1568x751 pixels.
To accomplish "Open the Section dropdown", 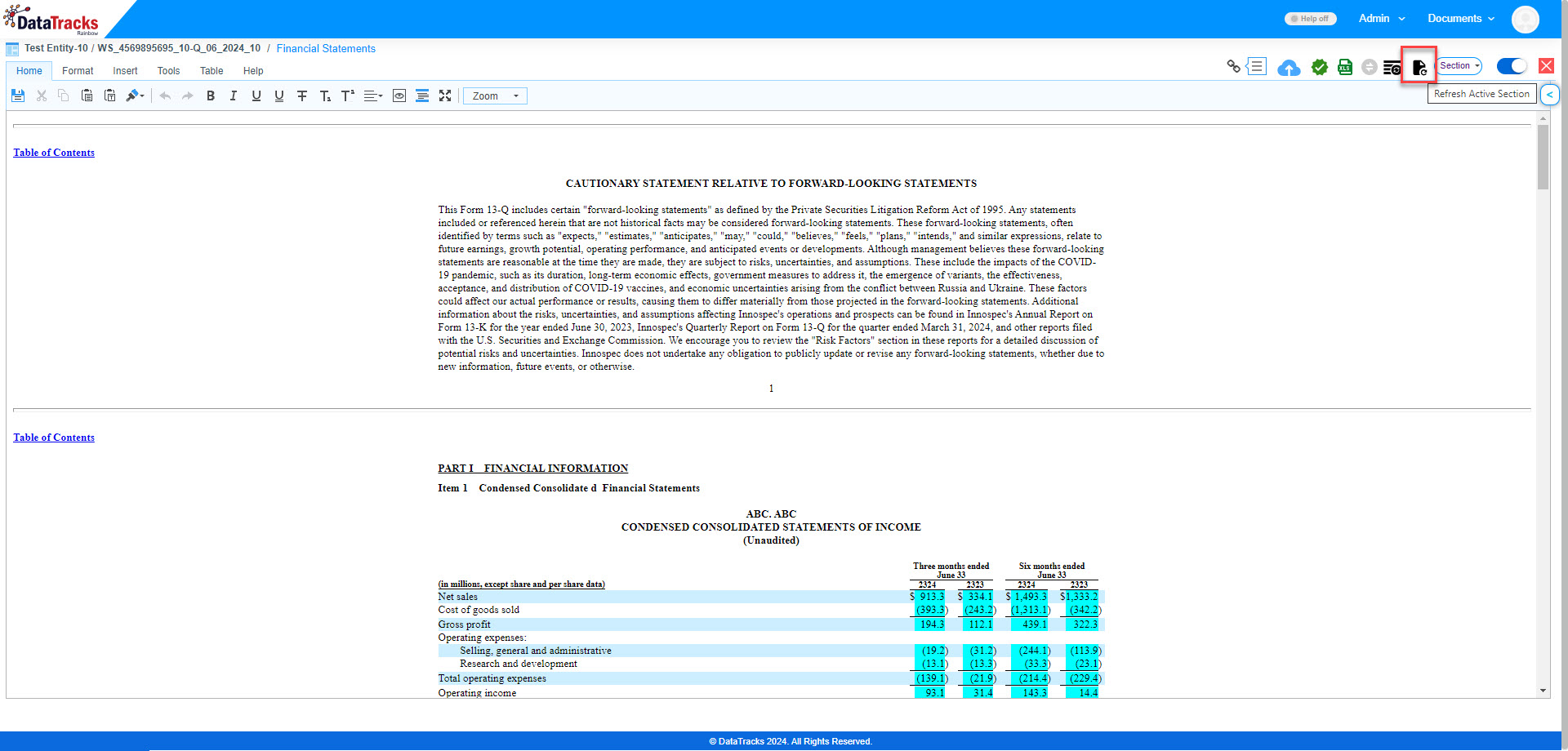I will (1459, 66).
